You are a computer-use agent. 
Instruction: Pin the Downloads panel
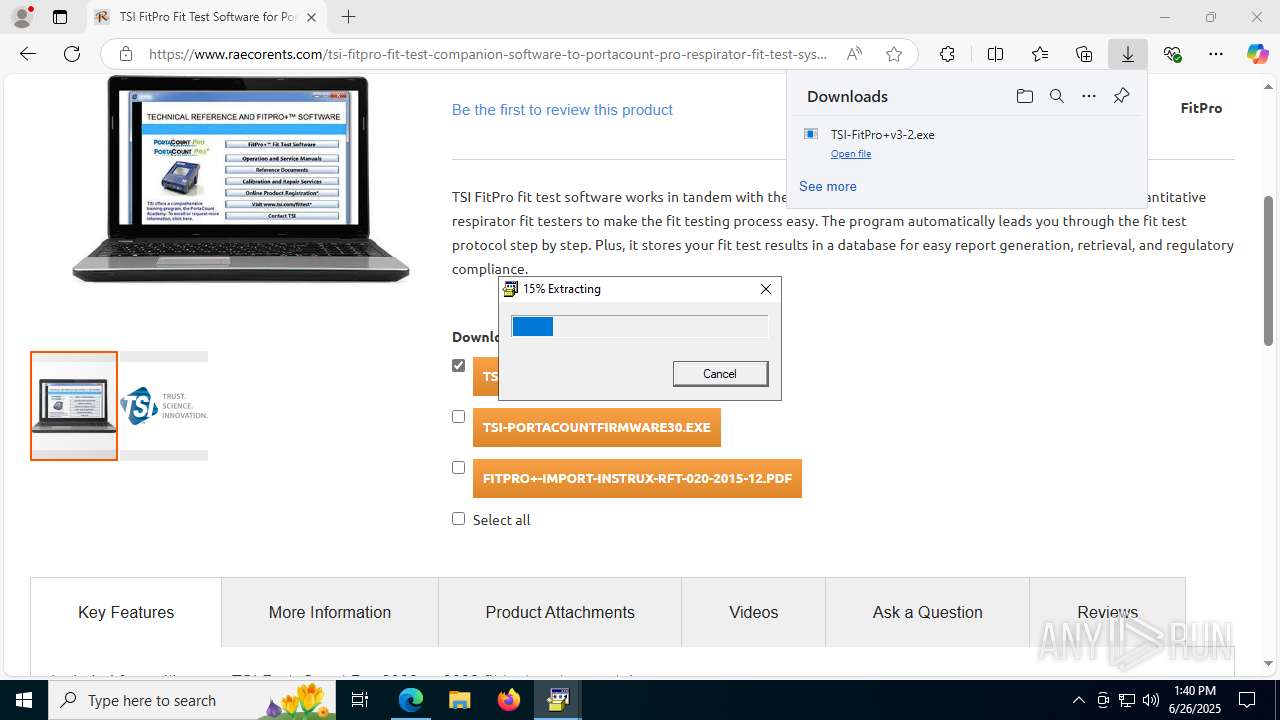coord(1121,96)
